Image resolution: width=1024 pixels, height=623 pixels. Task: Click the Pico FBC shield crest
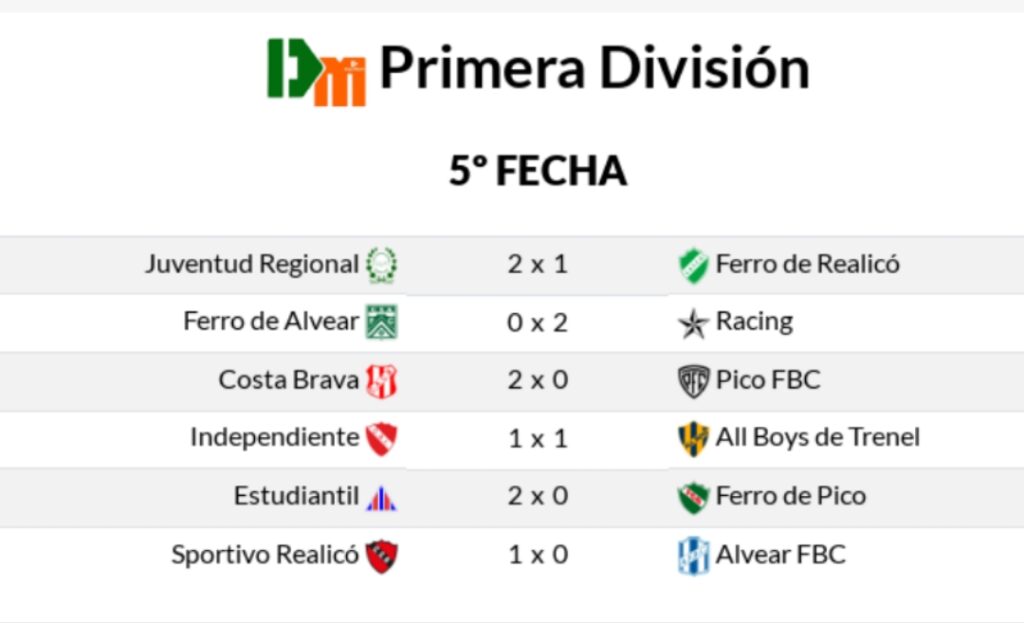point(693,381)
